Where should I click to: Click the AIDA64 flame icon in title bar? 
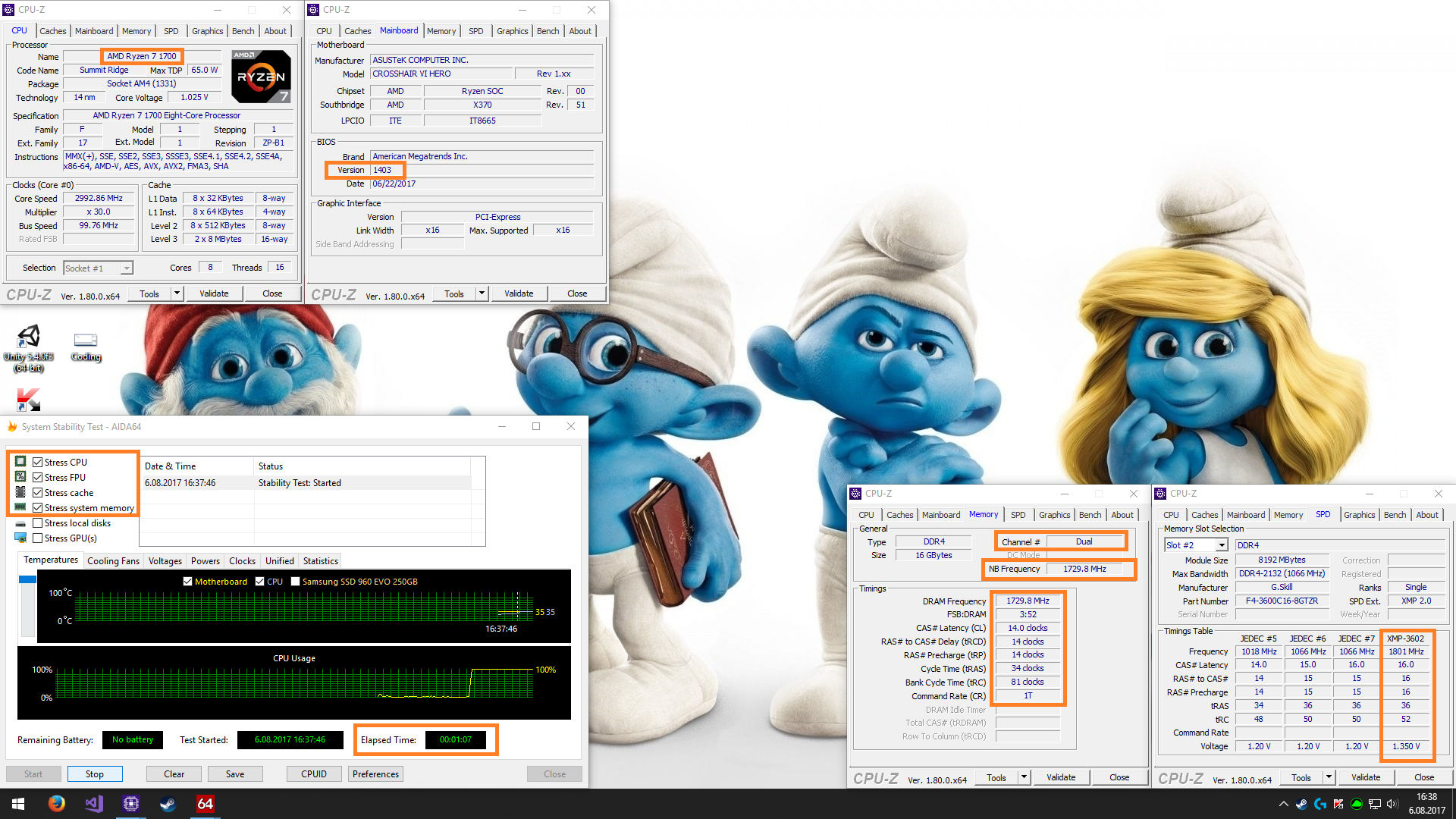(x=12, y=427)
